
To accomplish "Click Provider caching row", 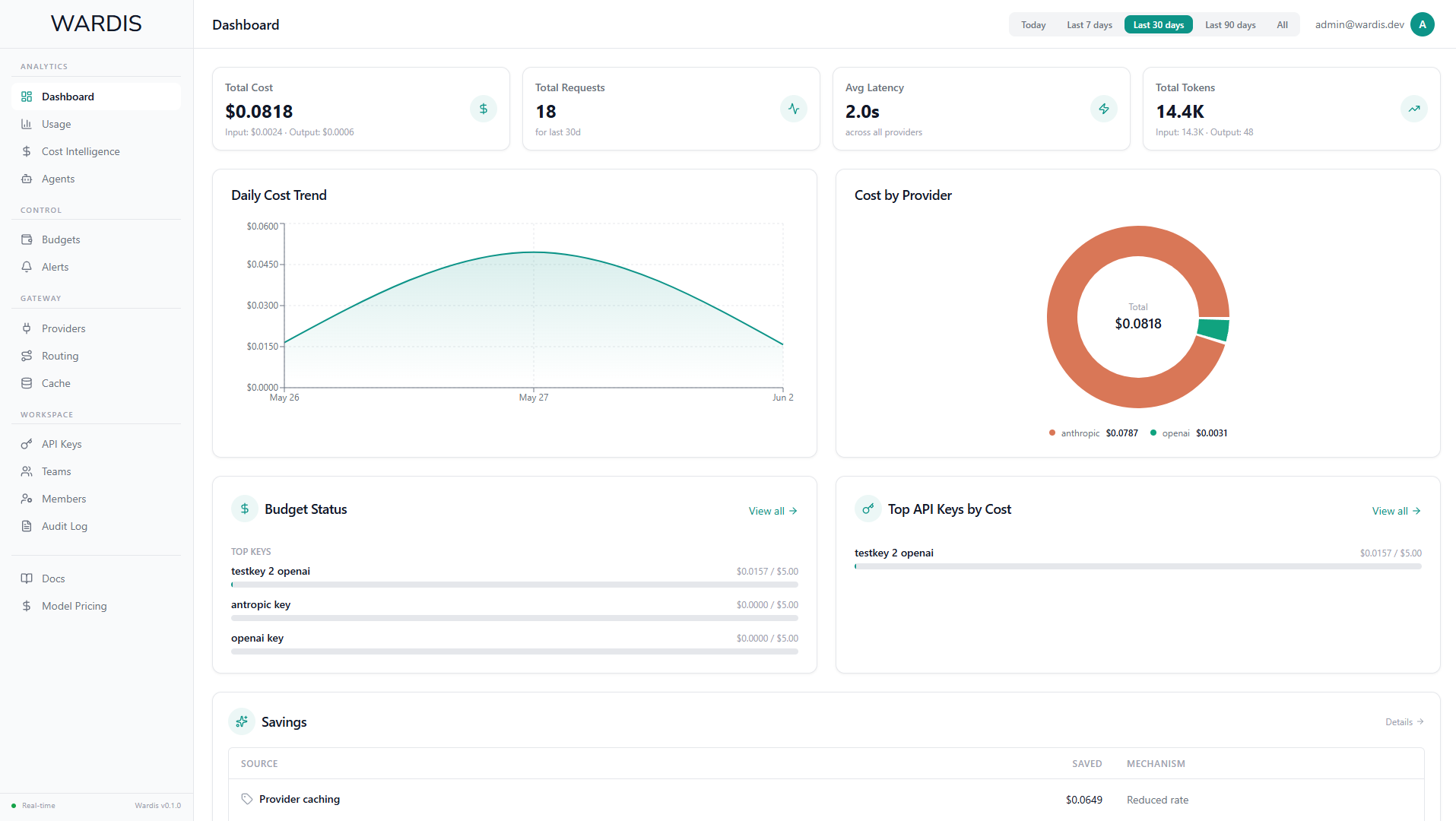I will [x=826, y=799].
